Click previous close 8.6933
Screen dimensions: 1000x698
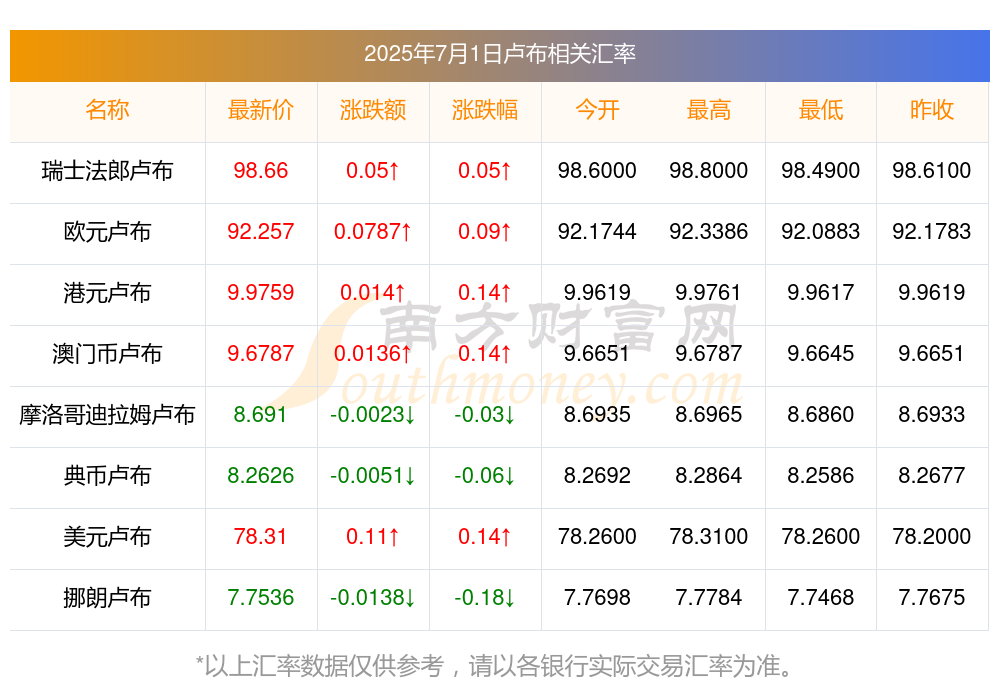[932, 415]
